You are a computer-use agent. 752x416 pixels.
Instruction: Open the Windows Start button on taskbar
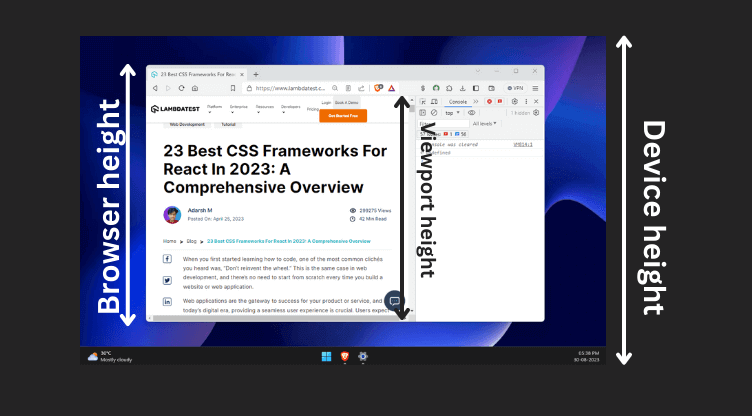click(x=326, y=356)
